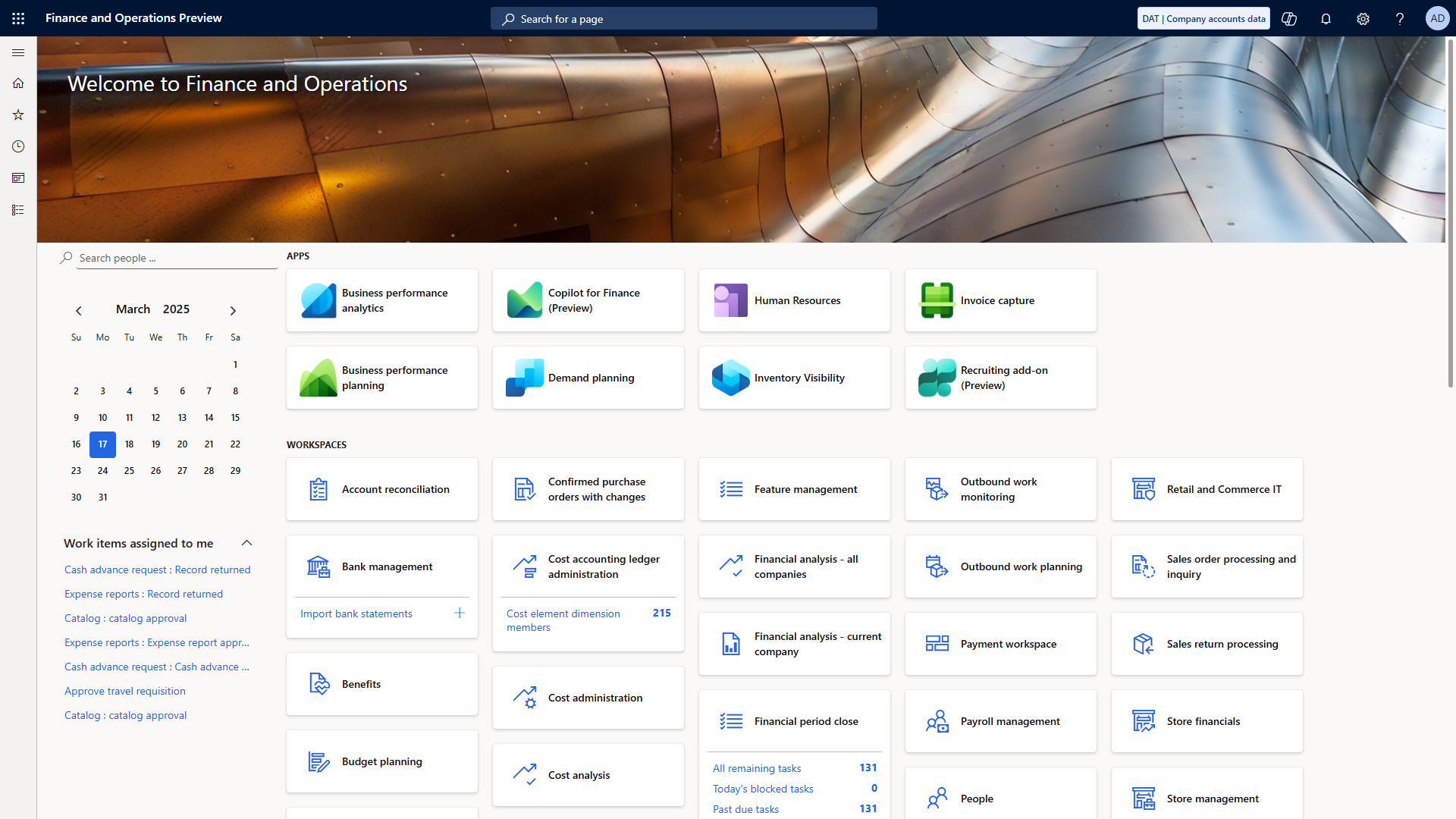Viewport: 1456px width, 819px height.
Task: Open favorites via the star icon
Action: tap(18, 115)
